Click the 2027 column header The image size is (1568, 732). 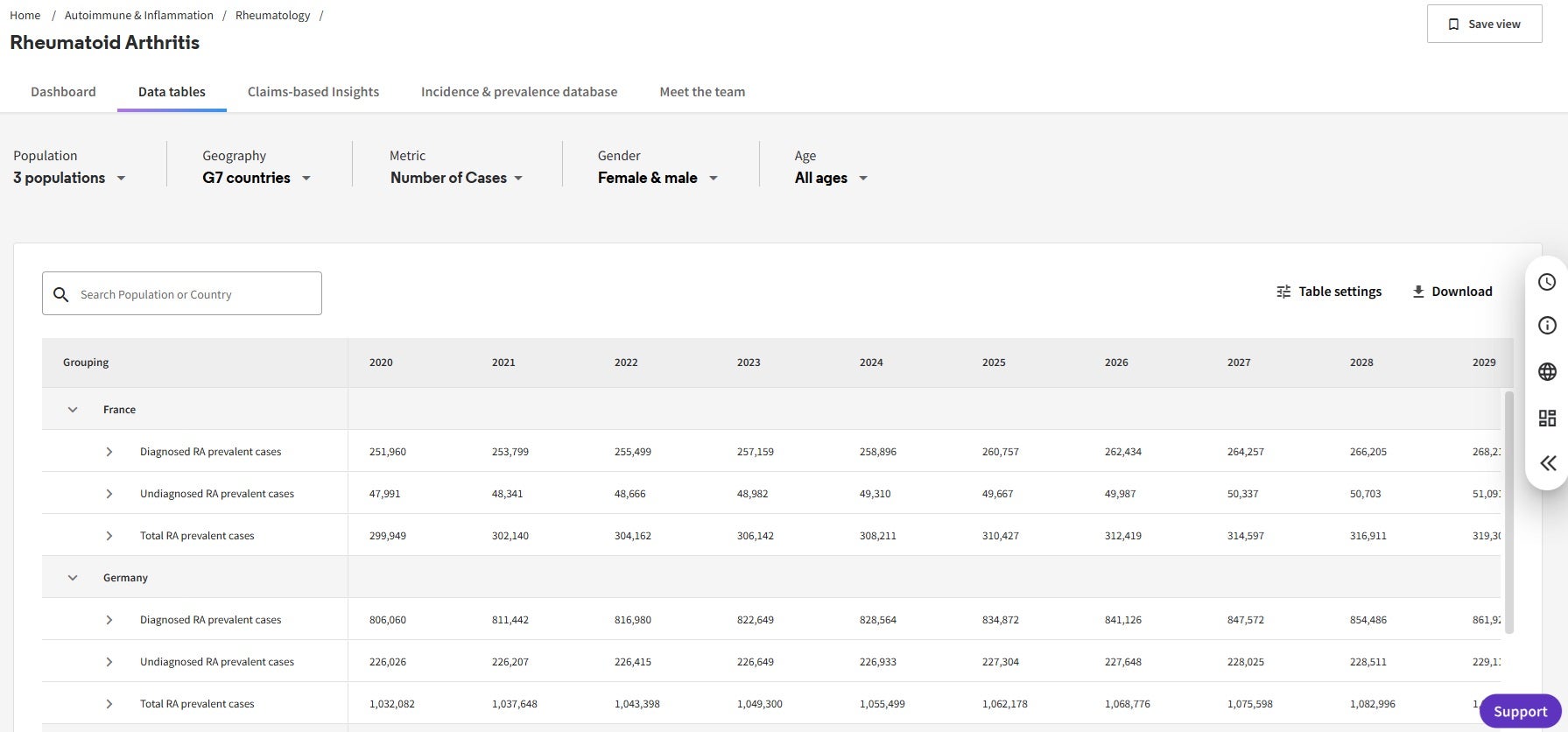click(1239, 362)
